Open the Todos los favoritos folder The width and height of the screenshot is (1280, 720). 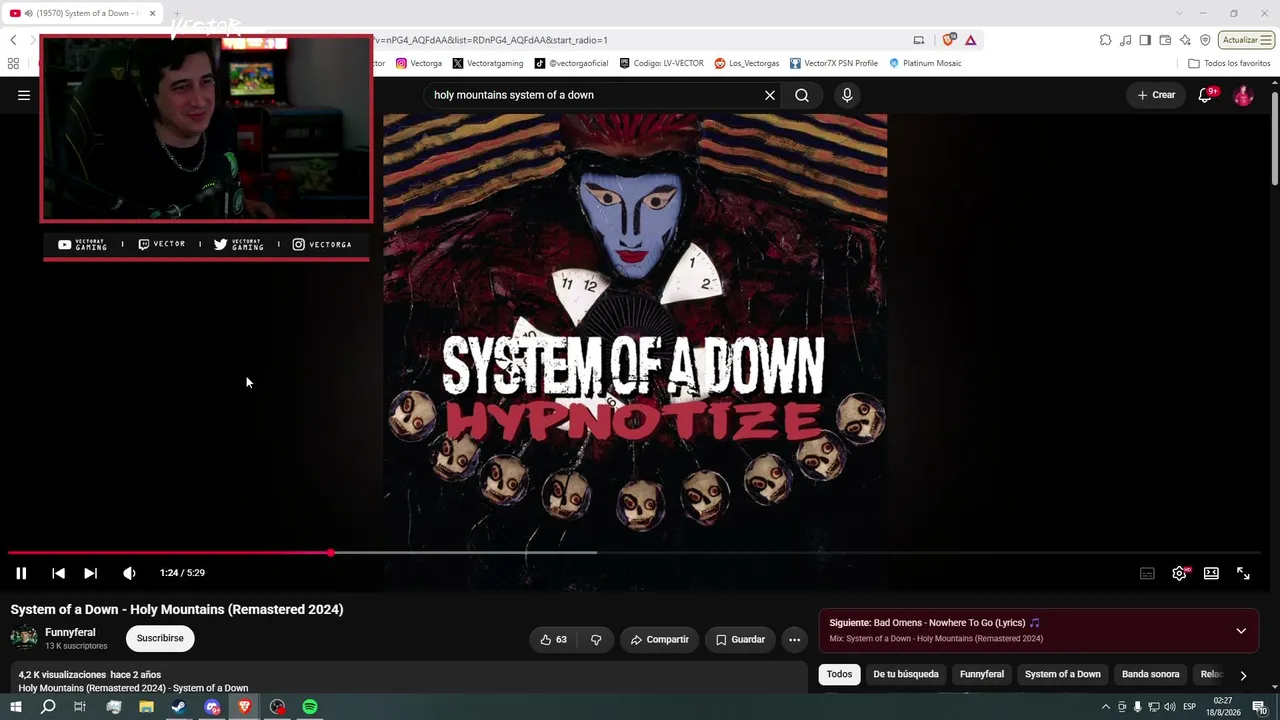(1229, 63)
